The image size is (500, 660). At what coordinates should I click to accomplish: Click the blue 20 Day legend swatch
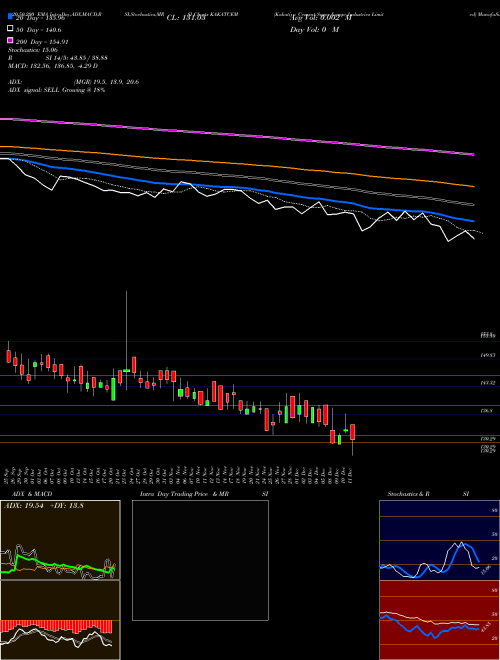point(11,16)
